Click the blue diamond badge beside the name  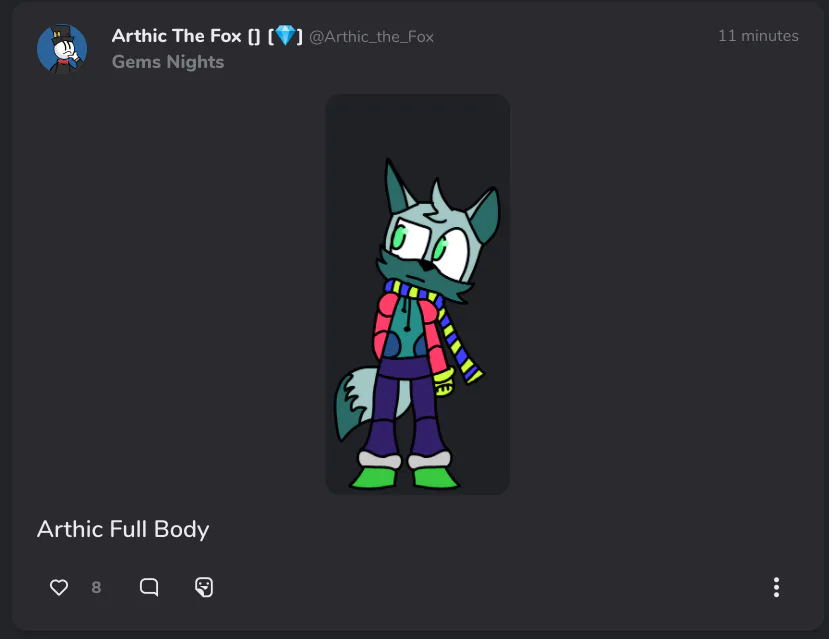[x=285, y=36]
